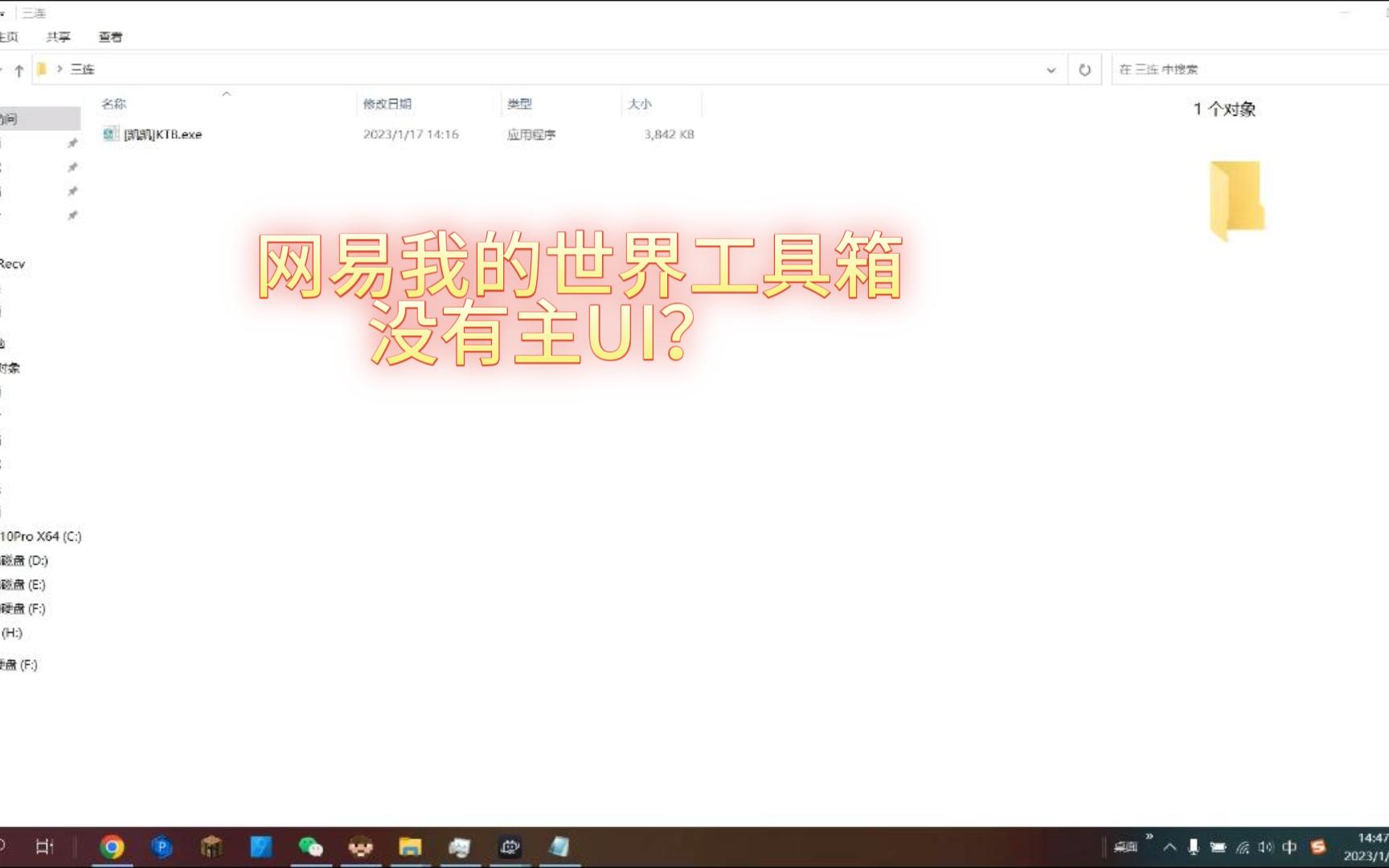Open Task View on the taskbar

pyautogui.click(x=45, y=846)
